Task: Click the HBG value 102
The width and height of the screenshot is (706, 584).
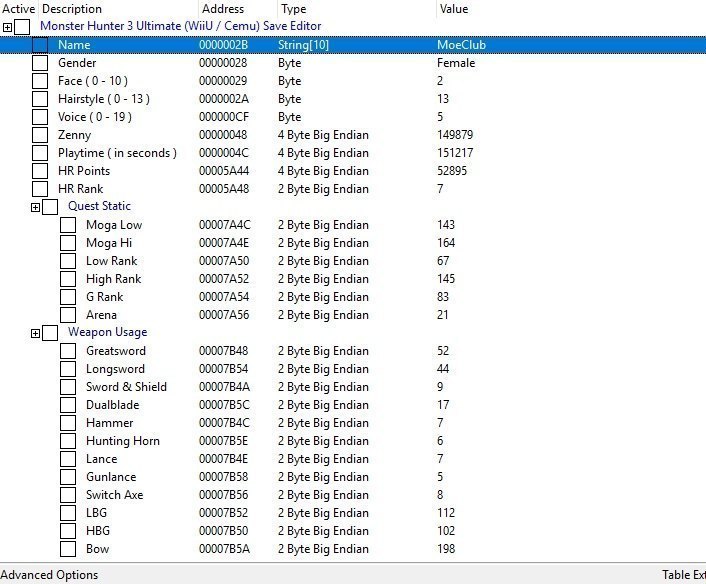Action: (x=446, y=531)
